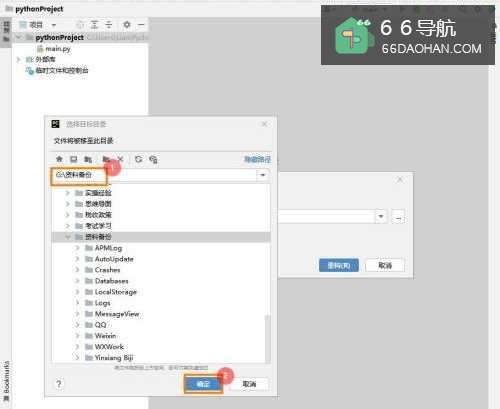Confirm with the blue OK button
This screenshot has height=409, width=500.
click(203, 384)
